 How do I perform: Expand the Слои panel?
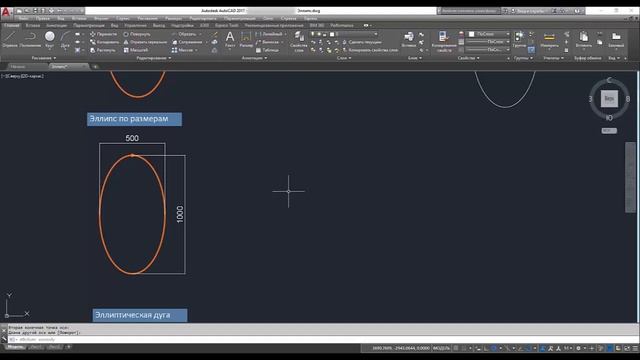[x=344, y=58]
